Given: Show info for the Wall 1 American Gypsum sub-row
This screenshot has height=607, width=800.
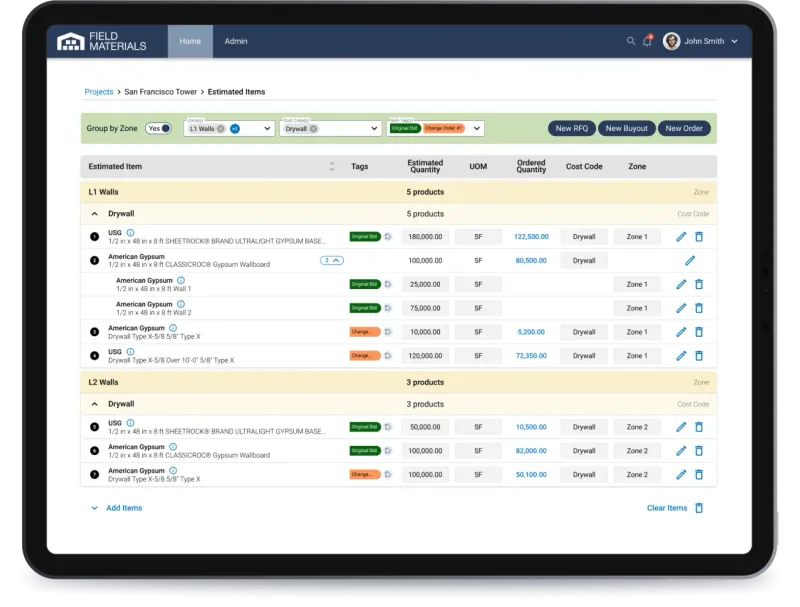Looking at the screenshot, I should click(x=181, y=281).
